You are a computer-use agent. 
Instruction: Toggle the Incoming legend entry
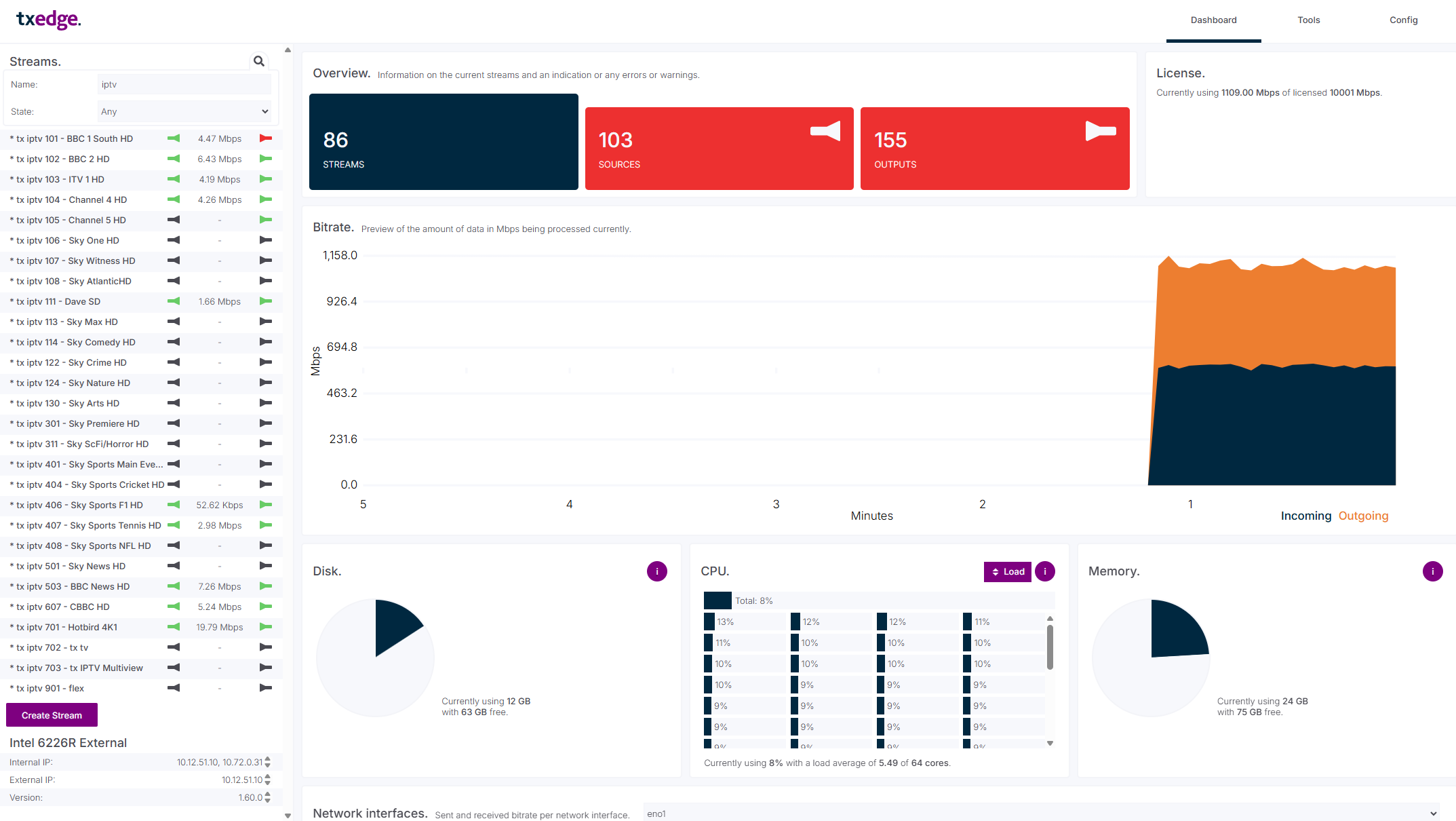1305,516
